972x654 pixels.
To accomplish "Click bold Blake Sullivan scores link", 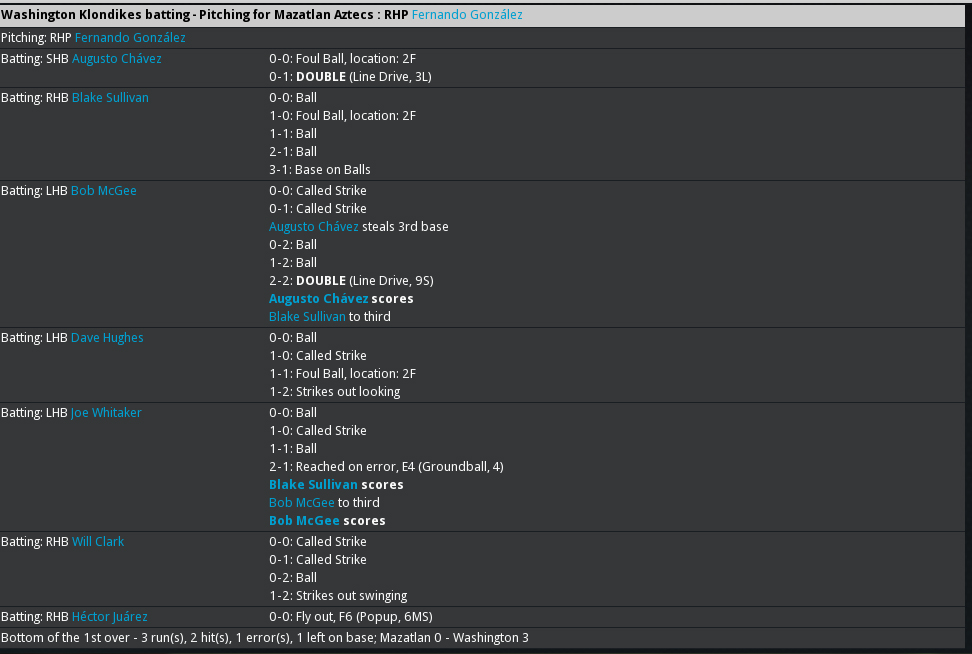I will click(x=313, y=485).
